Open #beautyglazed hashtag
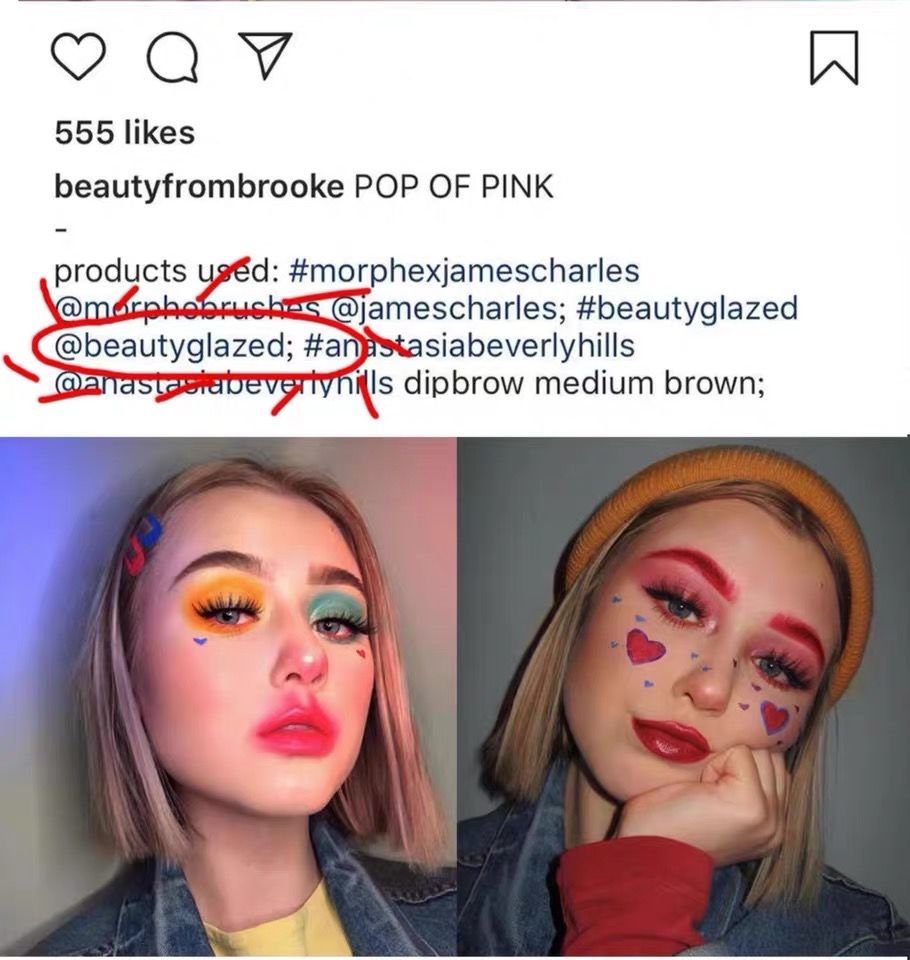 687,309
